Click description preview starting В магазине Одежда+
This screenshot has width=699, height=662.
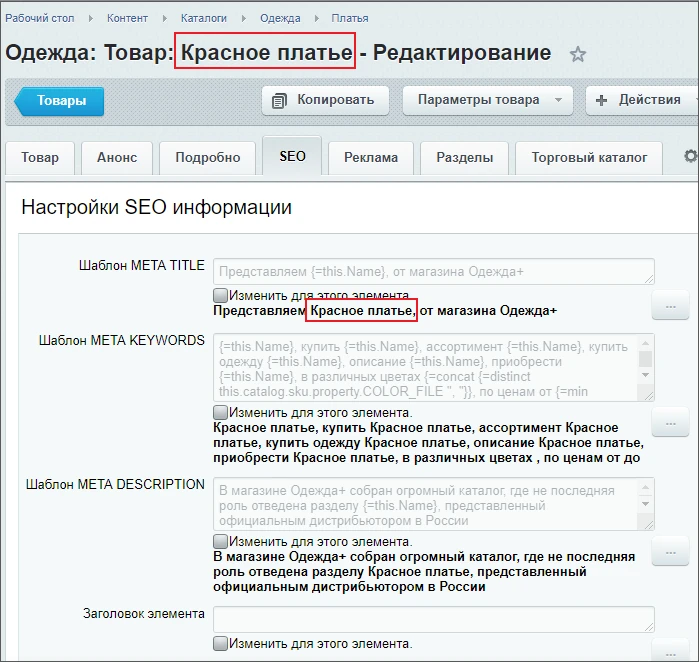(x=424, y=572)
